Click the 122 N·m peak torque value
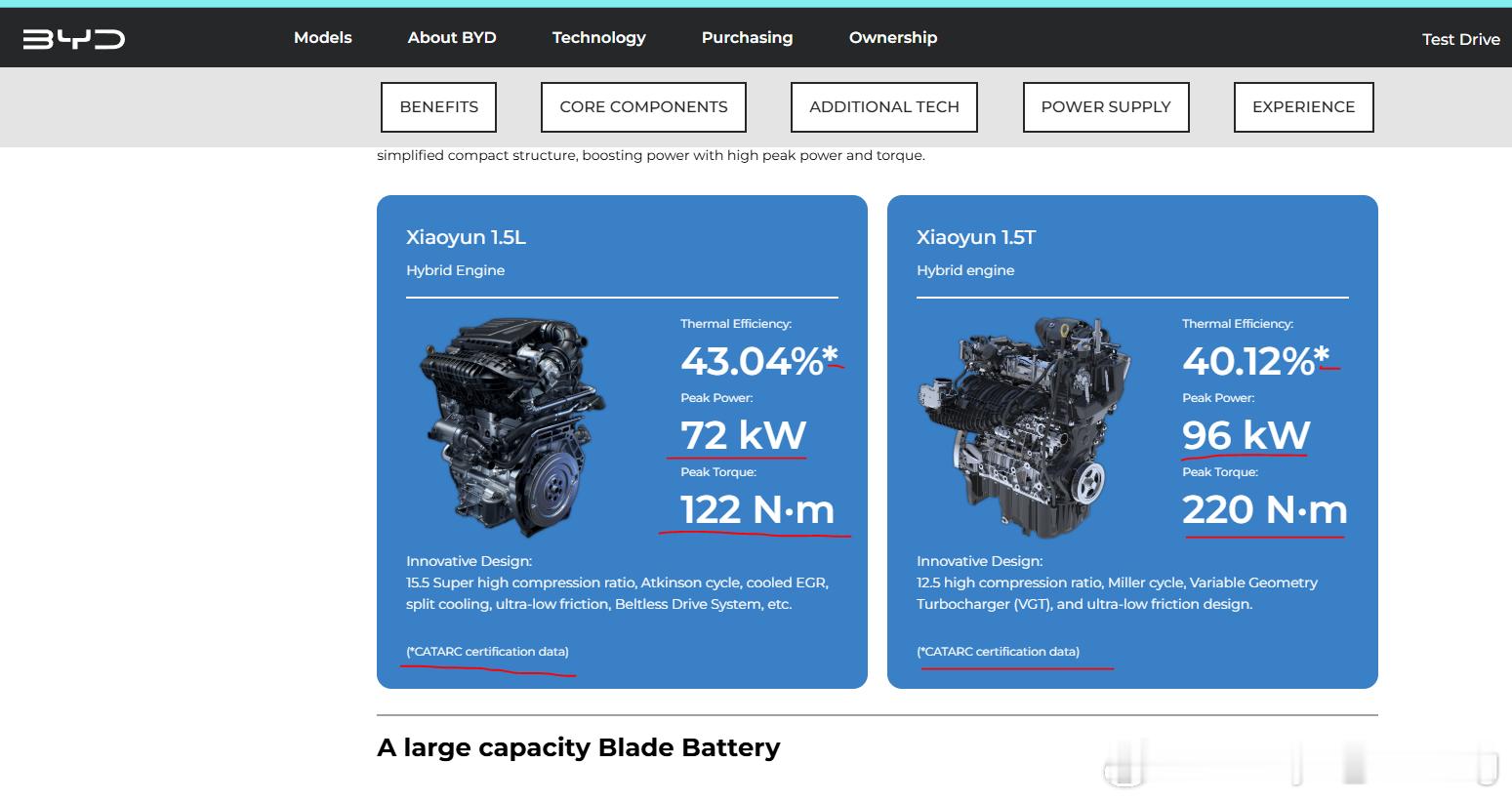Viewport: 1512px width, 803px height. [x=757, y=509]
